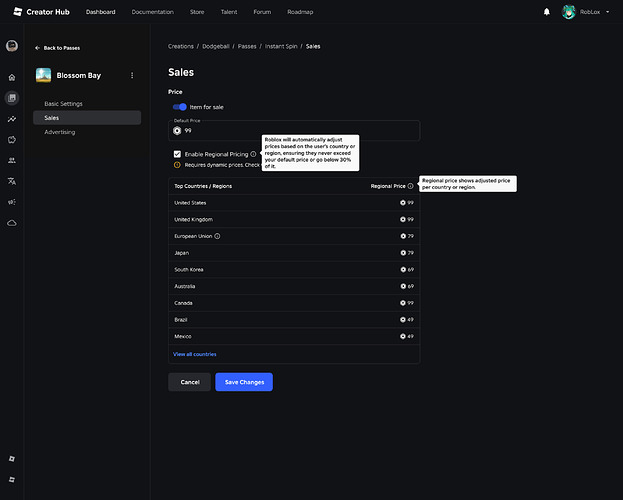Click the Robux icon in Default Price field
This screenshot has width=623, height=500.
point(177,130)
